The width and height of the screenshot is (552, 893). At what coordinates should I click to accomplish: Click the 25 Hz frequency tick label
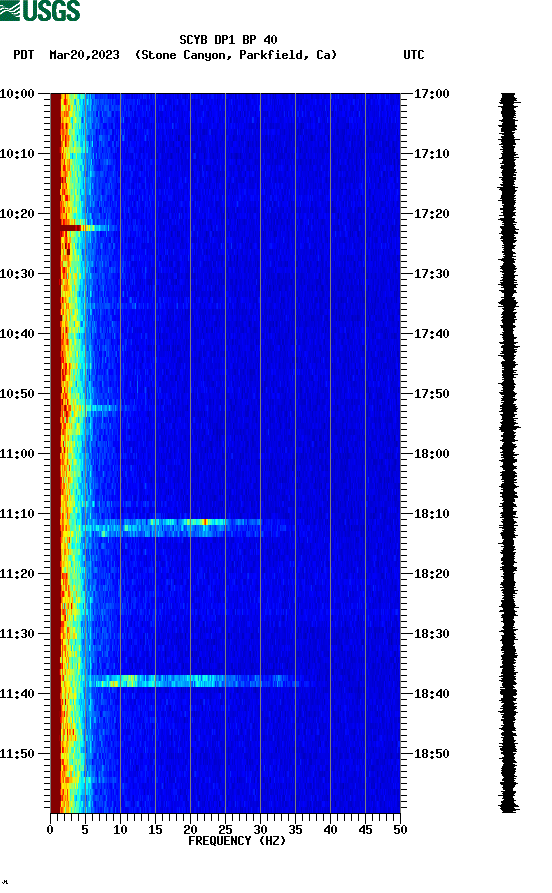point(225,830)
